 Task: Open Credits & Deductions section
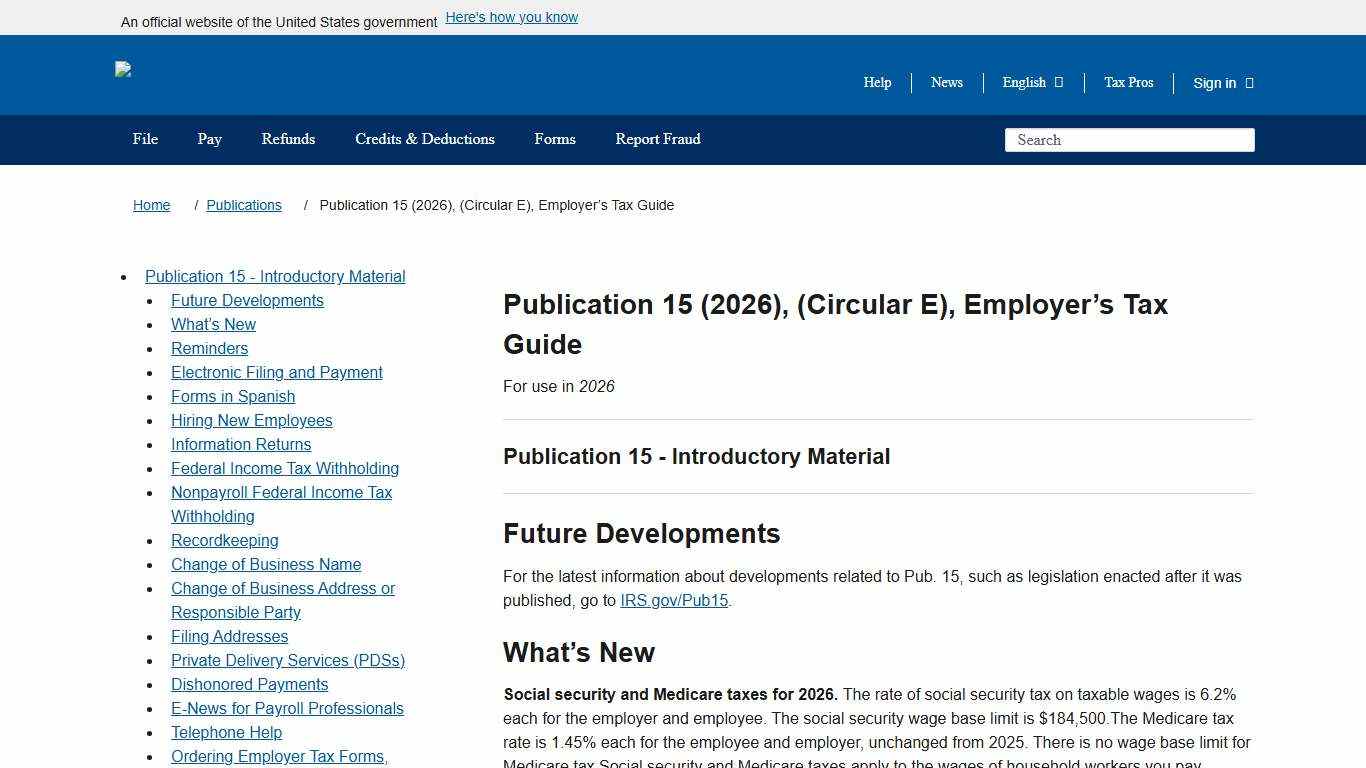point(424,139)
